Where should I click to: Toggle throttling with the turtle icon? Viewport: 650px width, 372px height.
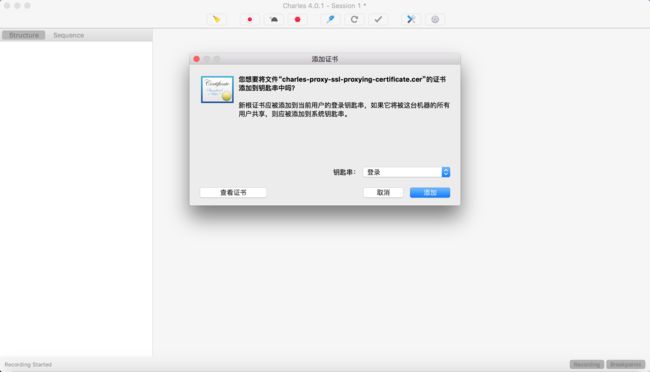[274, 19]
